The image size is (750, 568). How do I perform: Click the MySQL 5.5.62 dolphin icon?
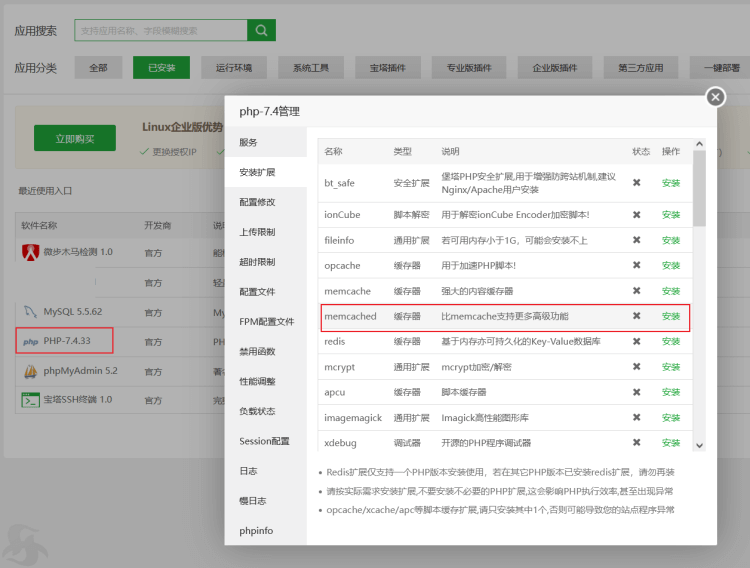31,312
